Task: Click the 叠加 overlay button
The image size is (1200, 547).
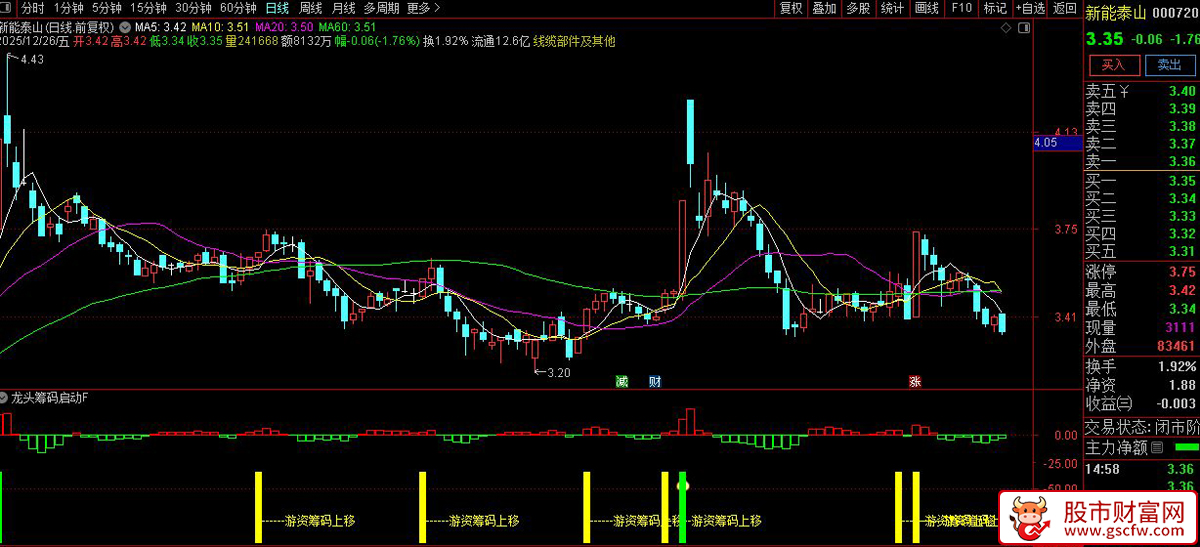Action: click(x=824, y=8)
